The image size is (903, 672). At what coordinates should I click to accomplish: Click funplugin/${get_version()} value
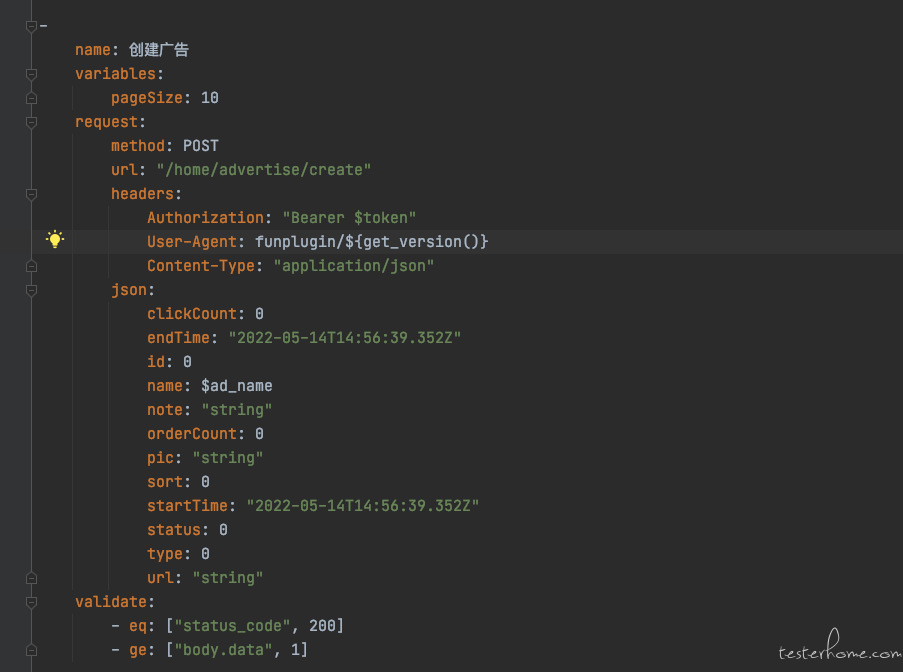[x=371, y=242]
